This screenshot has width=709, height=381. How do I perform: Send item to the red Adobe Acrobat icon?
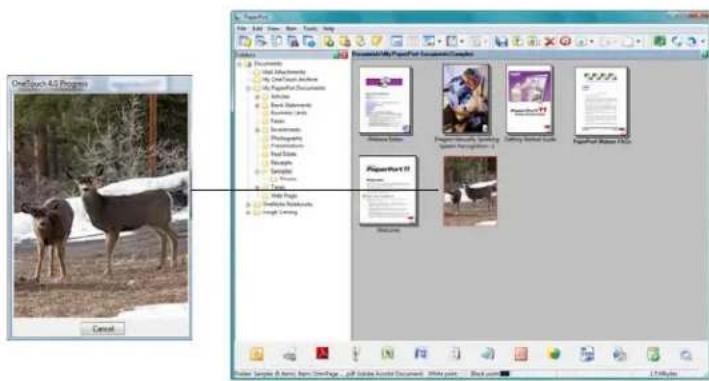[322, 353]
